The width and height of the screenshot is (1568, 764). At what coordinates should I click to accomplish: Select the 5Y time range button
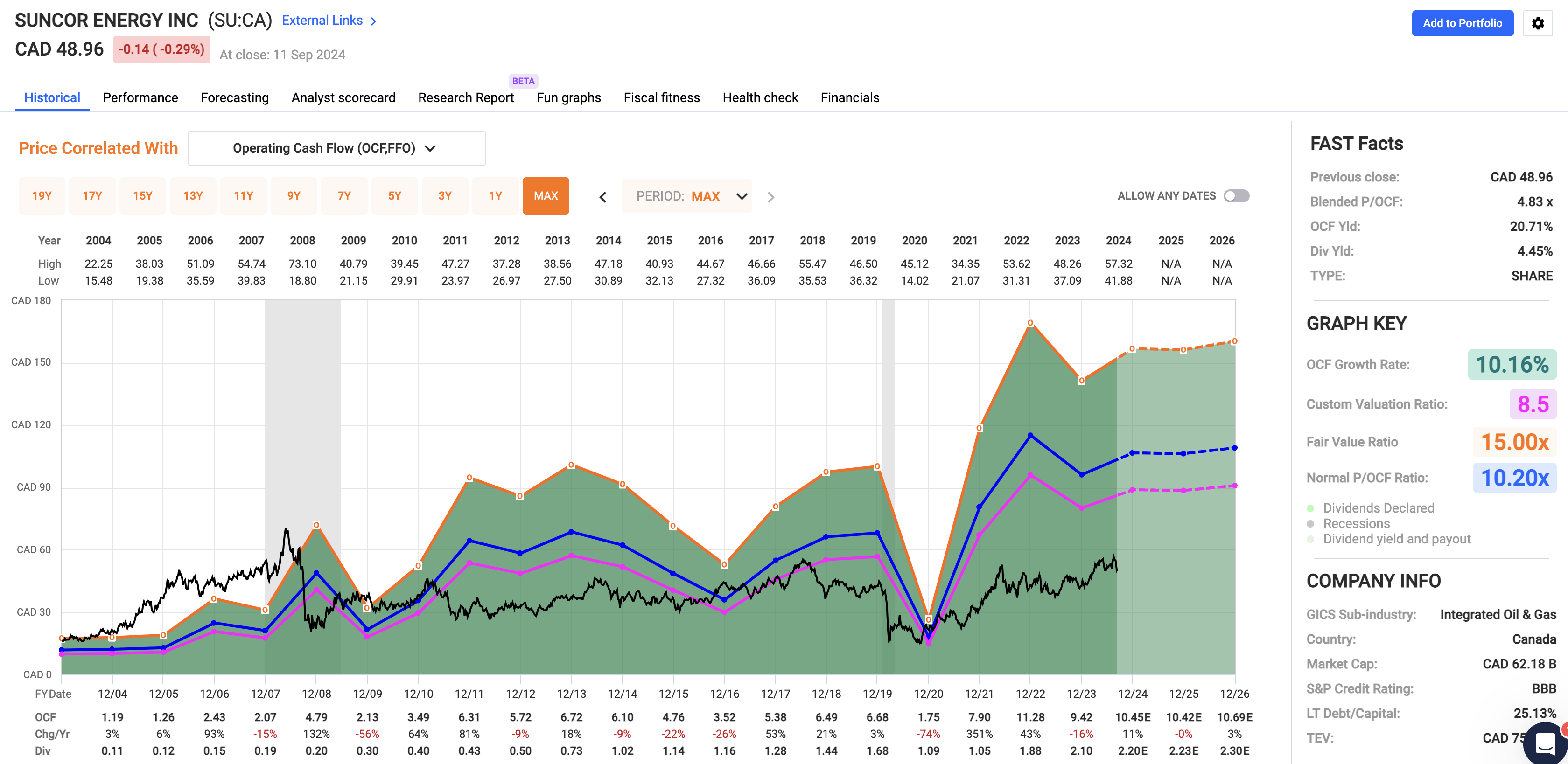[394, 196]
